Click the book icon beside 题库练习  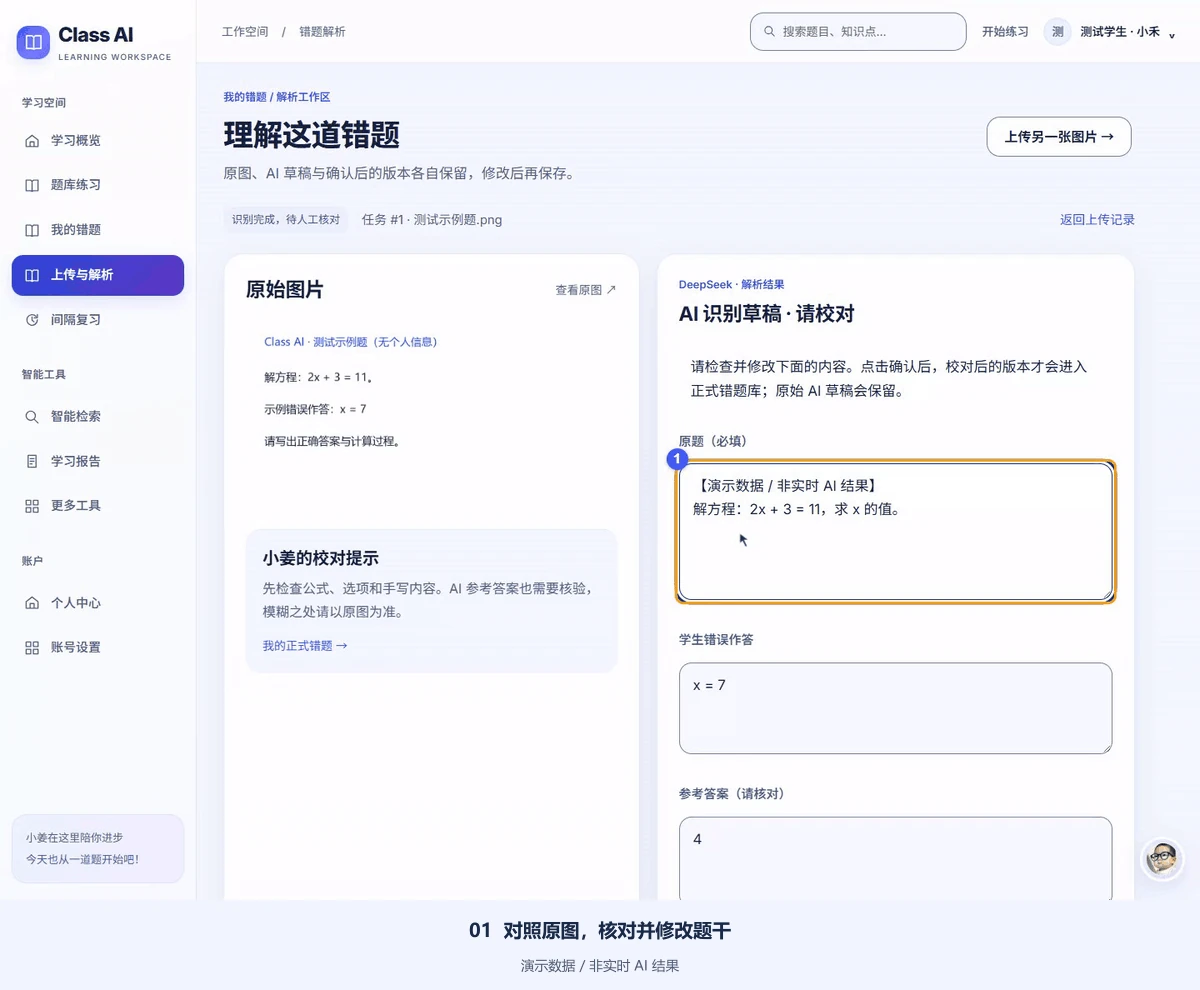(x=32, y=185)
